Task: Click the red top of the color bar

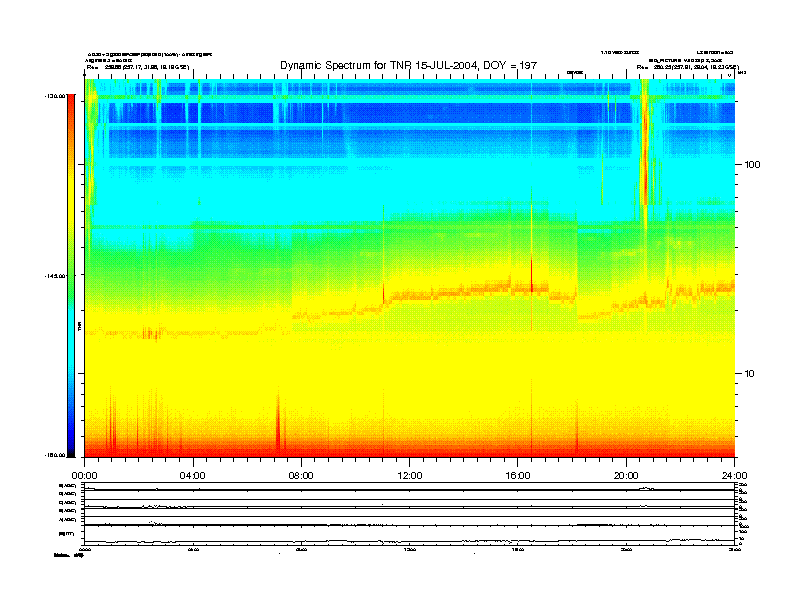Action: [x=71, y=101]
